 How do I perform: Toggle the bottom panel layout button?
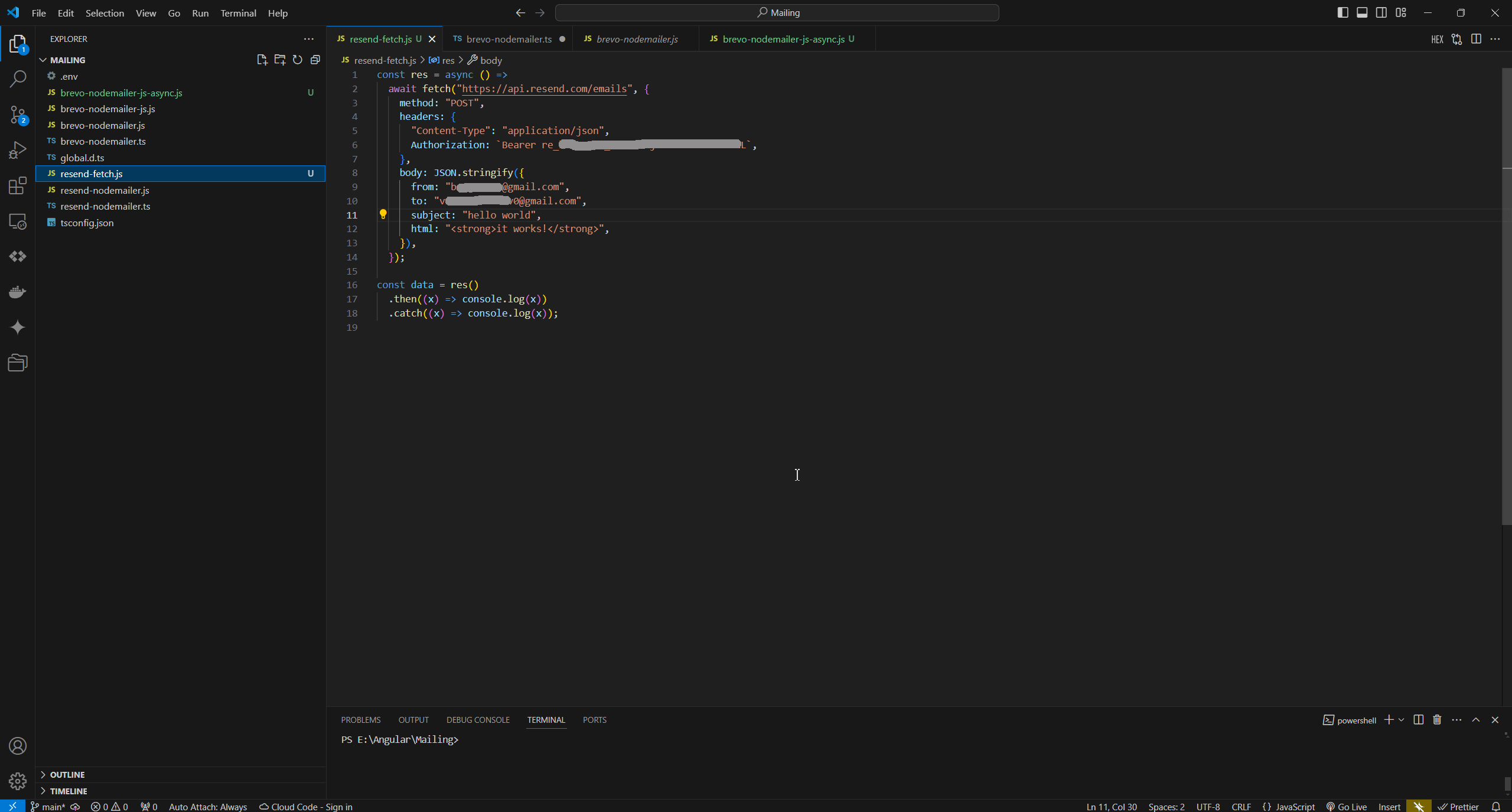(x=1362, y=12)
